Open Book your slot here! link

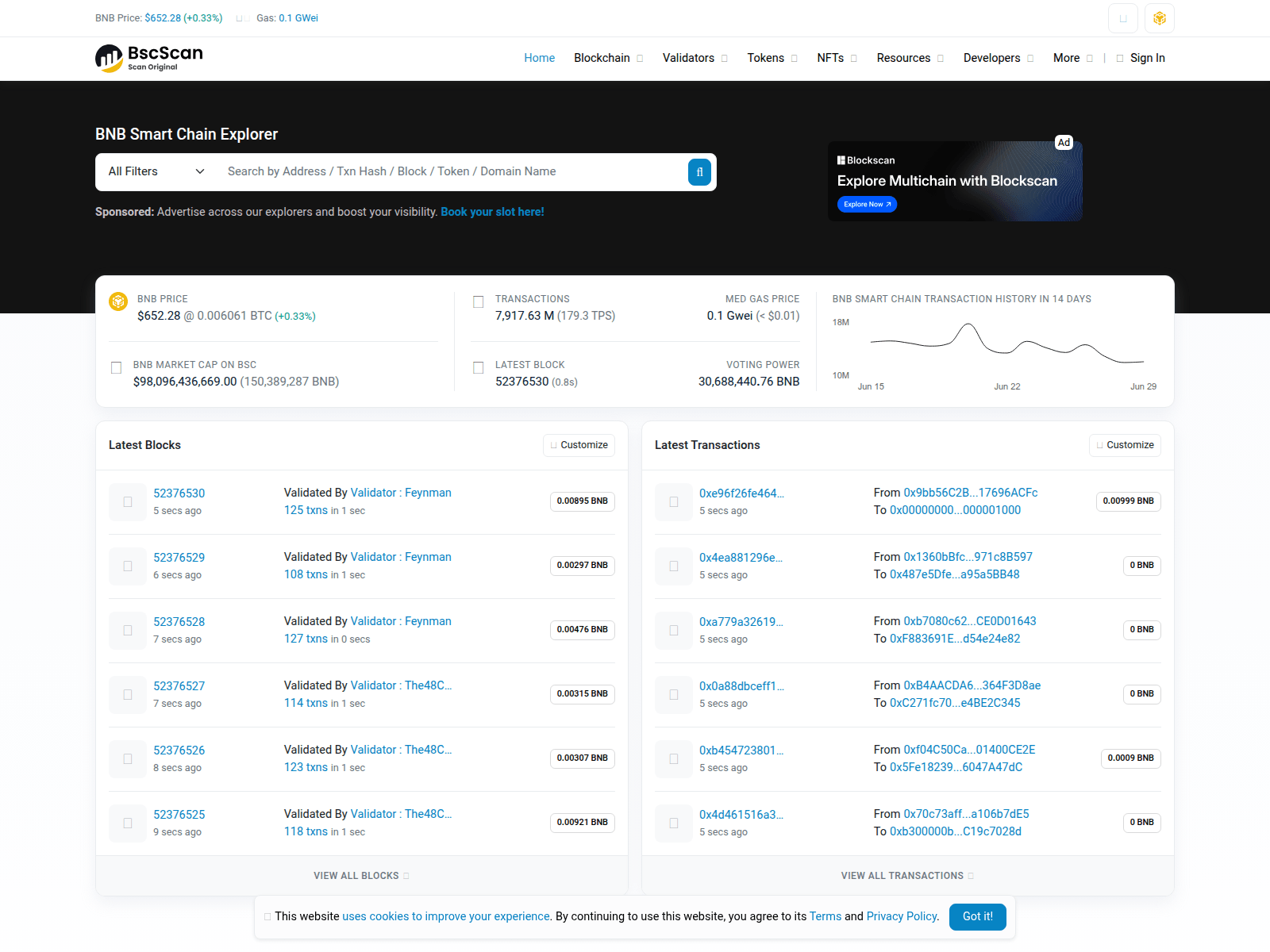coord(492,212)
